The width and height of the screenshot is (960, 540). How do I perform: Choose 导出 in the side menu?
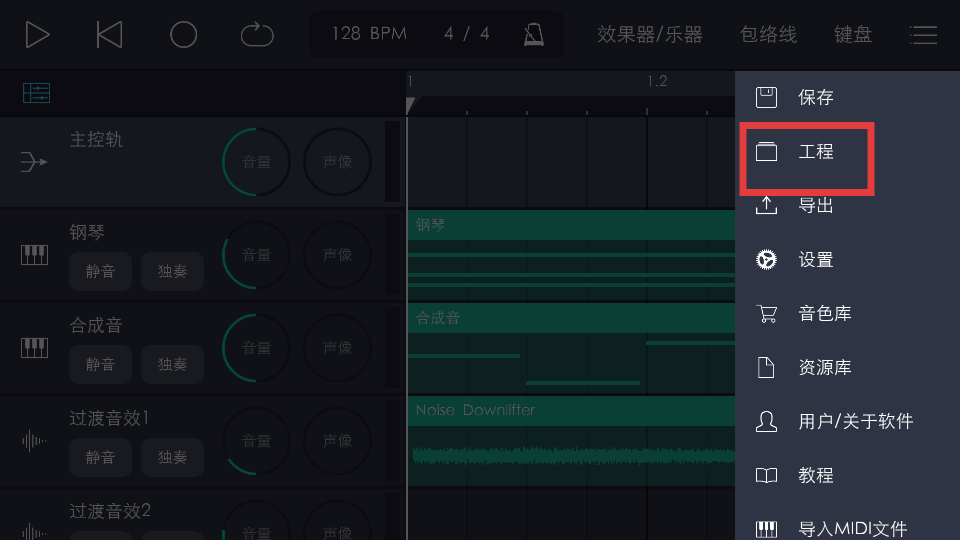(x=815, y=206)
